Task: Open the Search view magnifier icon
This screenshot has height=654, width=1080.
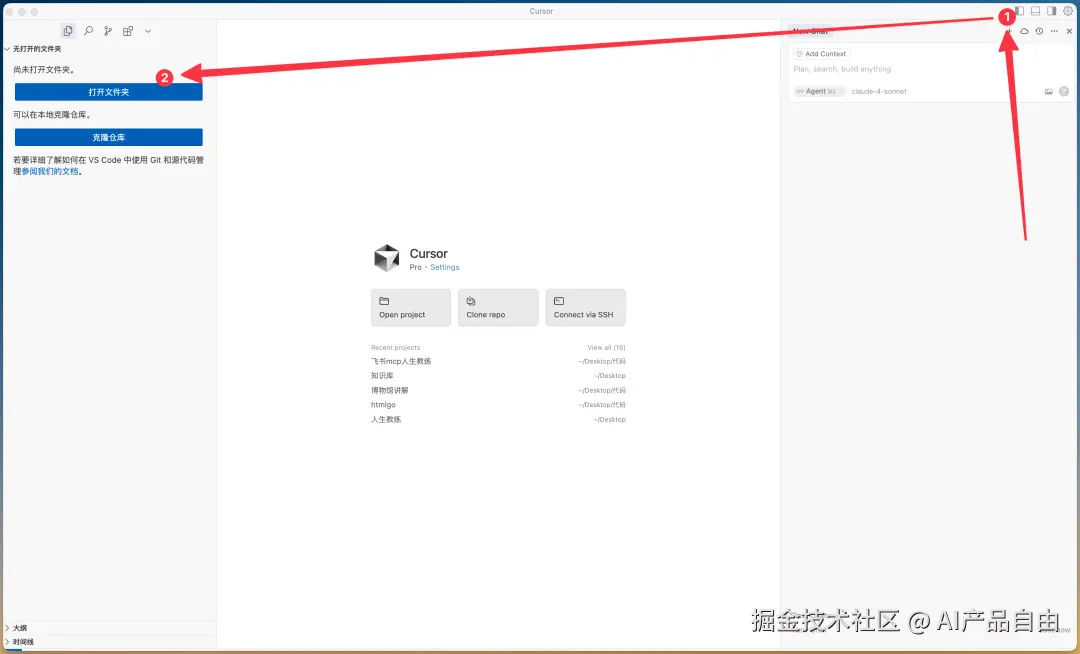Action: pos(88,31)
